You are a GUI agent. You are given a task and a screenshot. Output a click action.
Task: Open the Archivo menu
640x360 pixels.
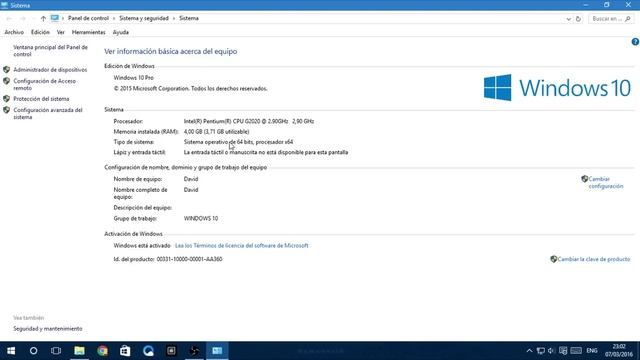click(x=14, y=32)
